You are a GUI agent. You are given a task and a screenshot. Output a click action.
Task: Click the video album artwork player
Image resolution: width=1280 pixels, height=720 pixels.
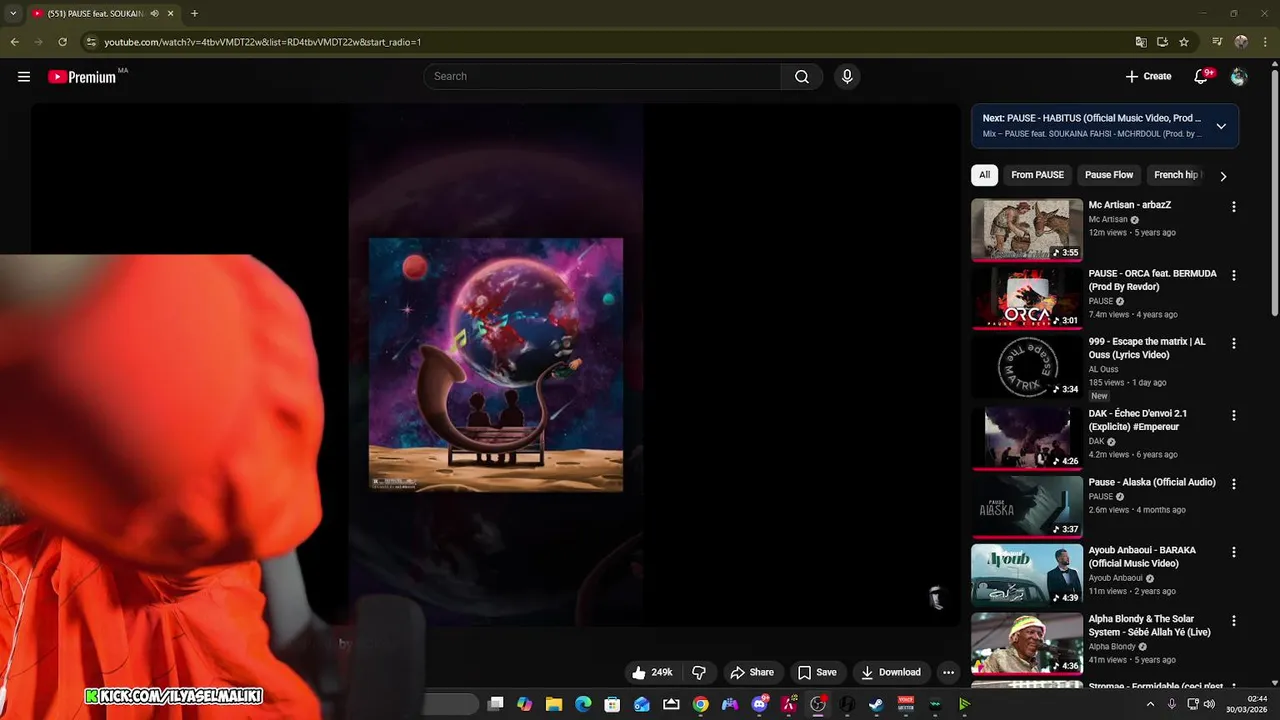coord(496,364)
